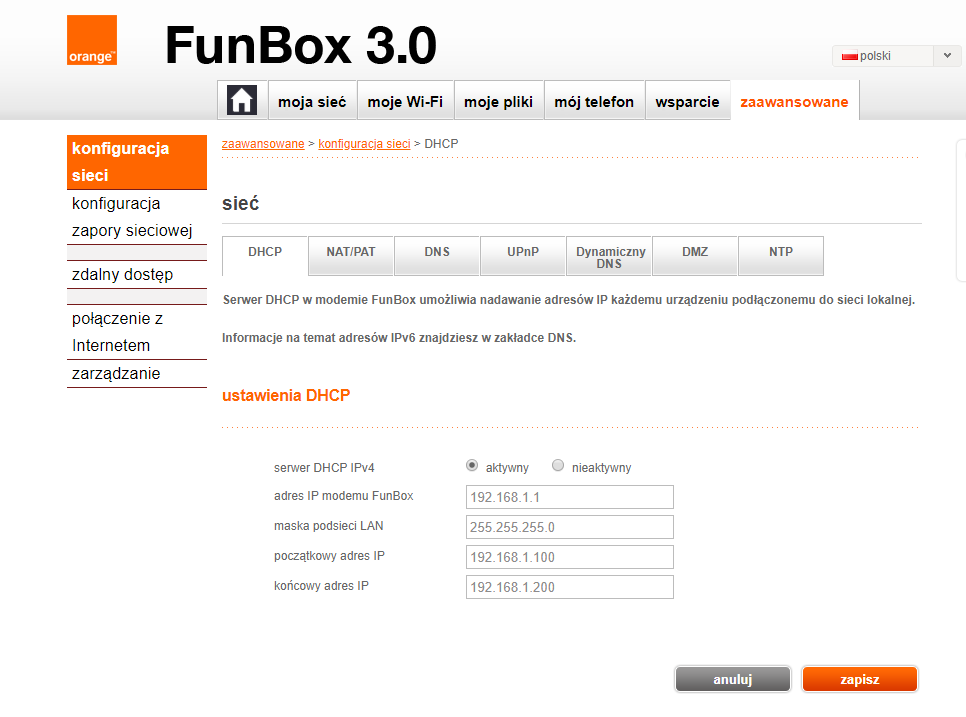Switch to the NAT/PAT tab
This screenshot has width=966, height=717.
click(x=350, y=255)
